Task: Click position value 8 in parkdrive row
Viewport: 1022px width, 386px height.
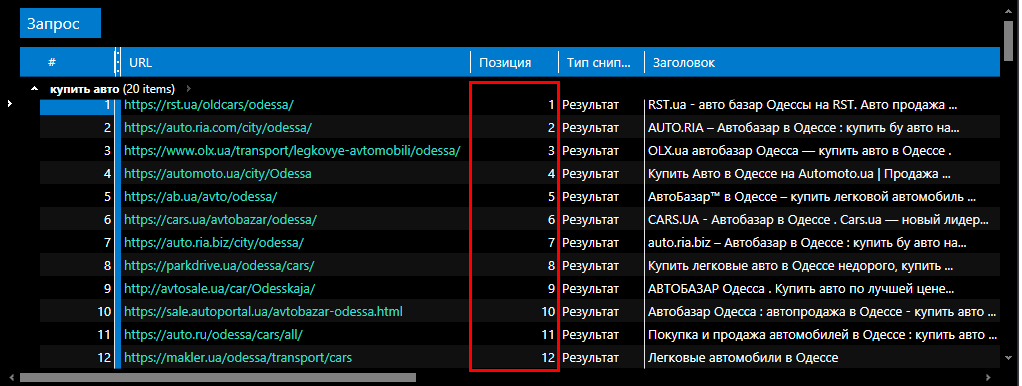Action: pyautogui.click(x=551, y=266)
